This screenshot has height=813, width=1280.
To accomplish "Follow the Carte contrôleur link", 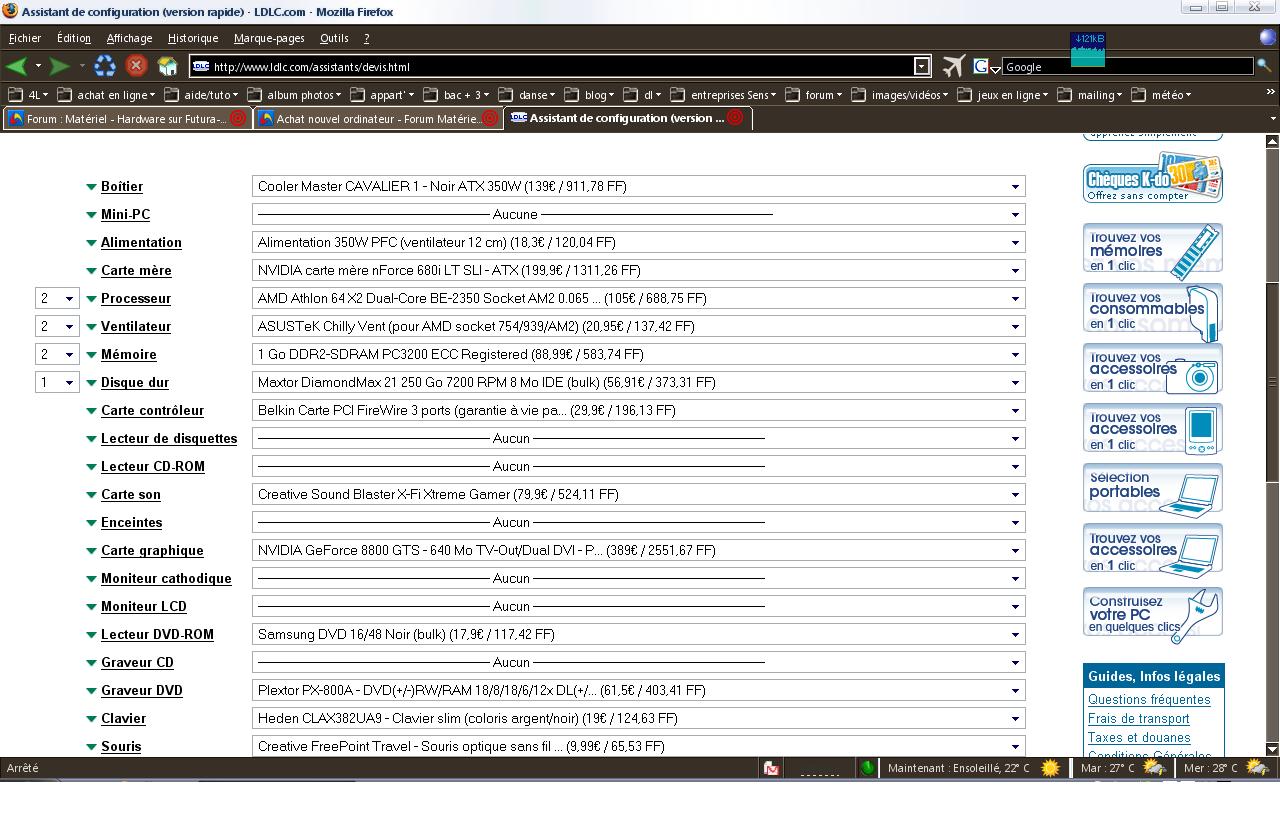I will click(x=152, y=410).
